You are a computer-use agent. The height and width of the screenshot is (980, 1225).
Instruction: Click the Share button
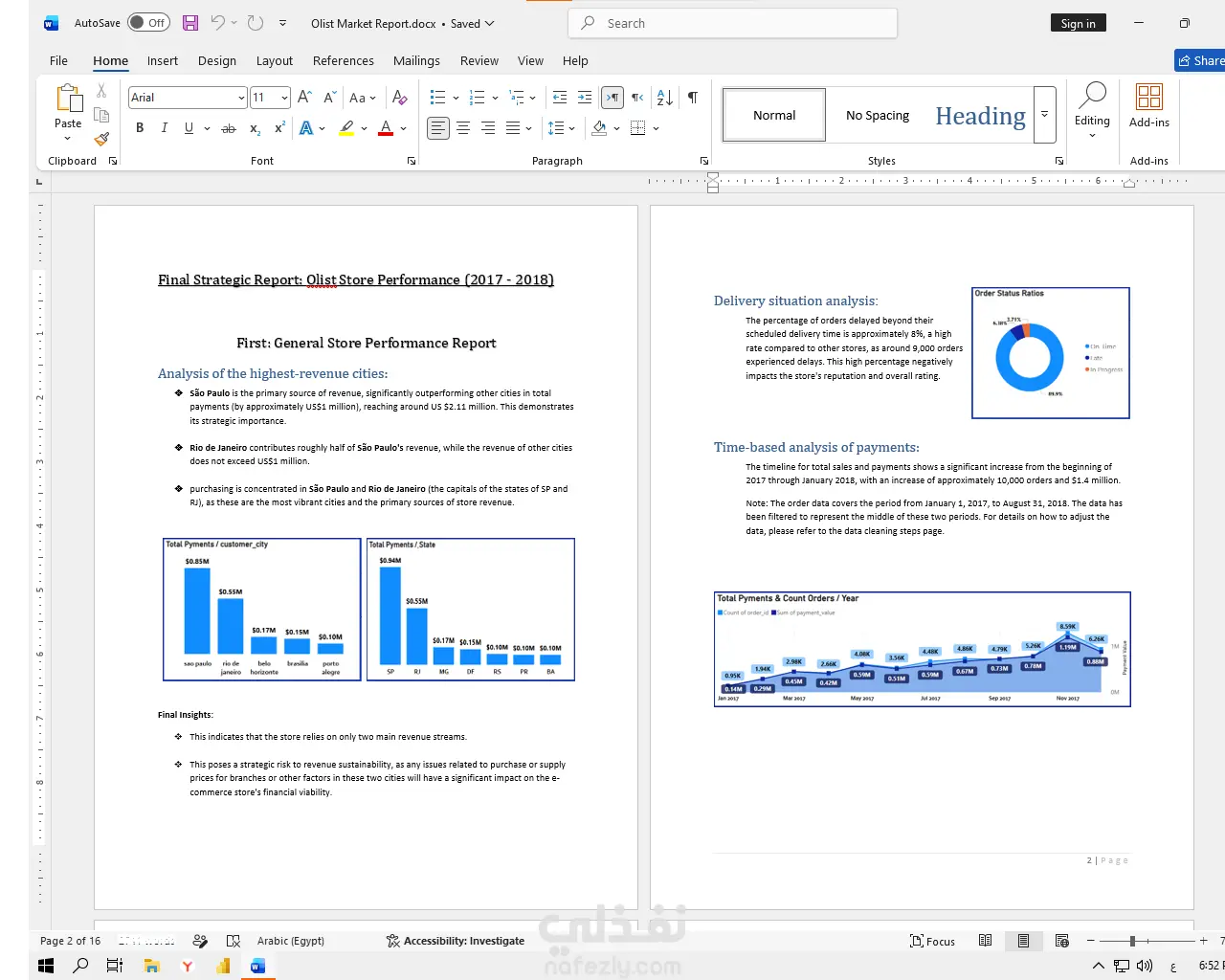[1200, 60]
